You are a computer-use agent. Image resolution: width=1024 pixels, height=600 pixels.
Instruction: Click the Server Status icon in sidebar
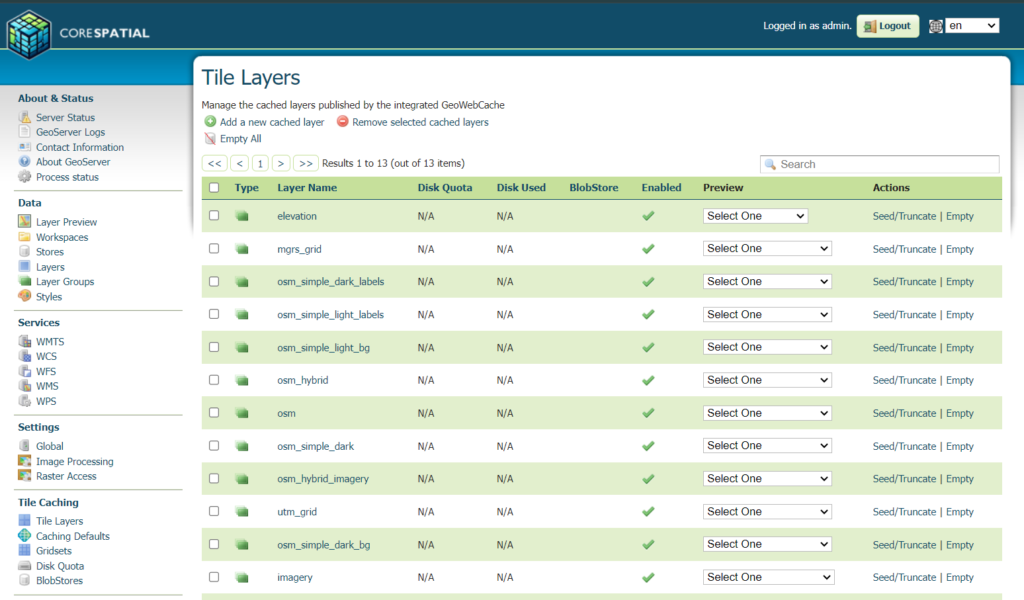pyautogui.click(x=25, y=118)
